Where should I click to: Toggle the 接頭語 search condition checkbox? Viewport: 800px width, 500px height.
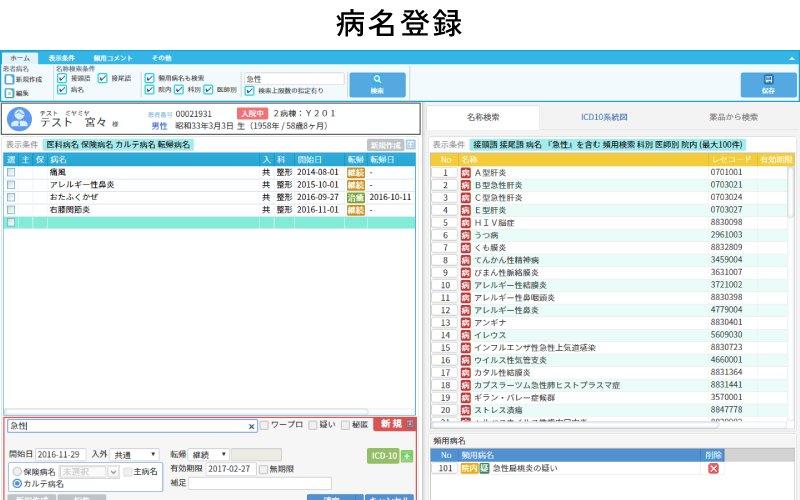tap(62, 77)
